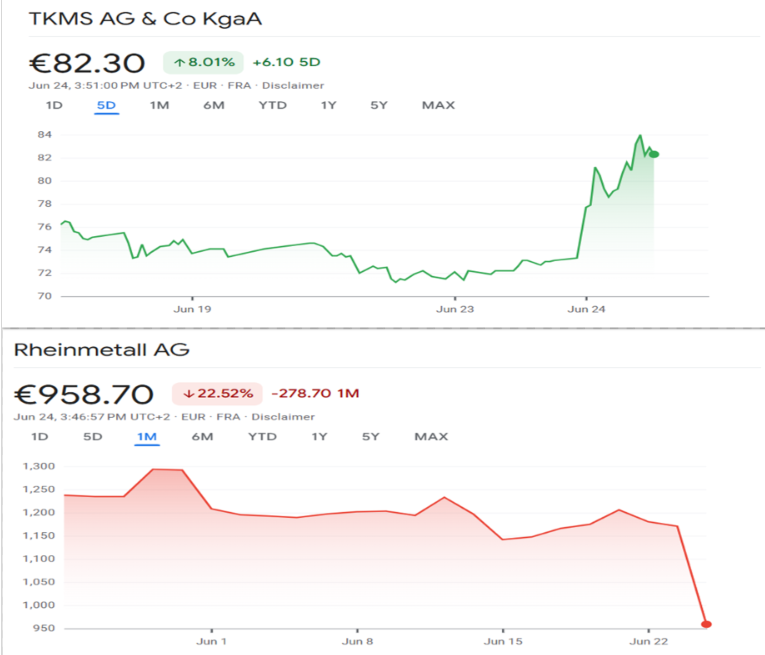Switch TKMS chart to YTD range
This screenshot has height=655, width=765.
(273, 105)
